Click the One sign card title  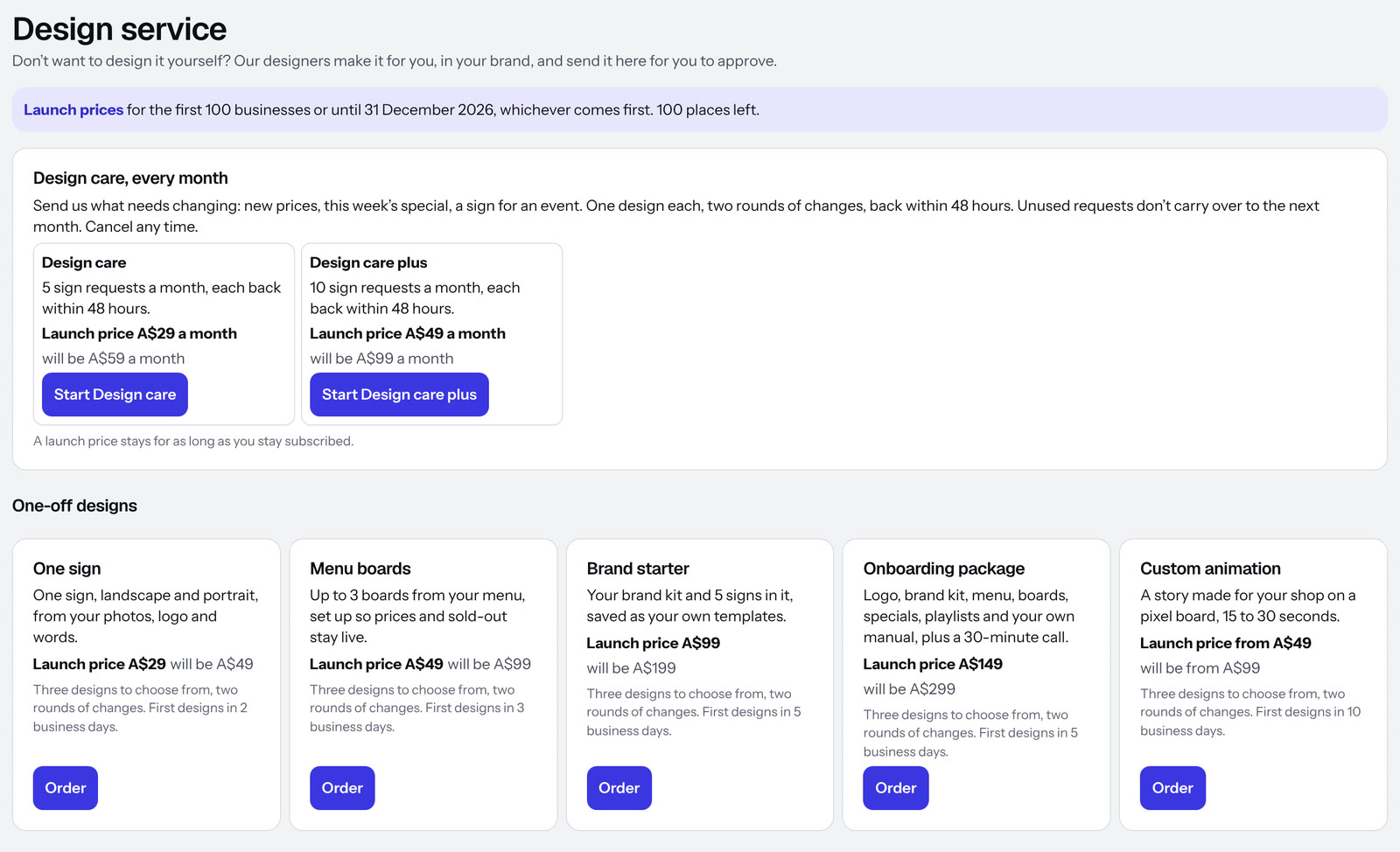pyautogui.click(x=66, y=569)
